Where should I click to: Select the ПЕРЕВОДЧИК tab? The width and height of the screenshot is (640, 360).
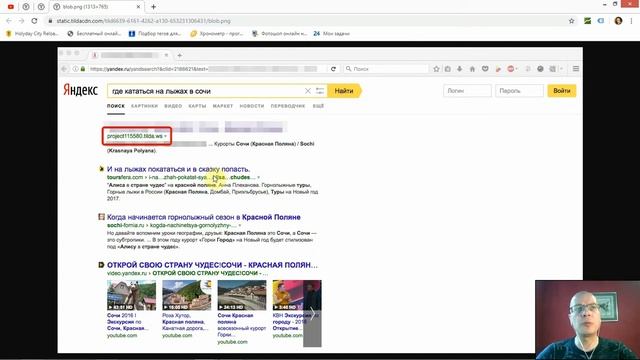pyautogui.click(x=288, y=106)
